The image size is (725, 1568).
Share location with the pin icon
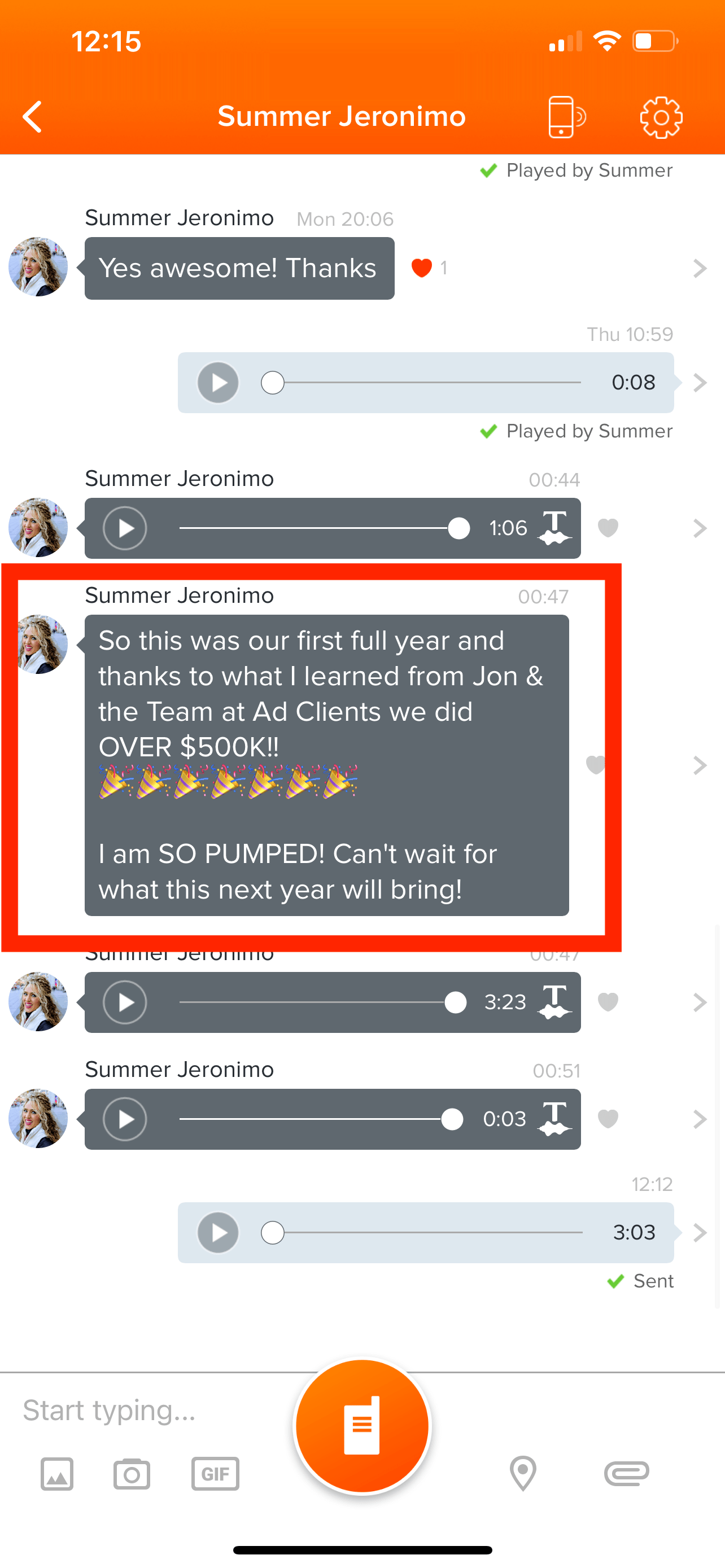pyautogui.click(x=523, y=1474)
